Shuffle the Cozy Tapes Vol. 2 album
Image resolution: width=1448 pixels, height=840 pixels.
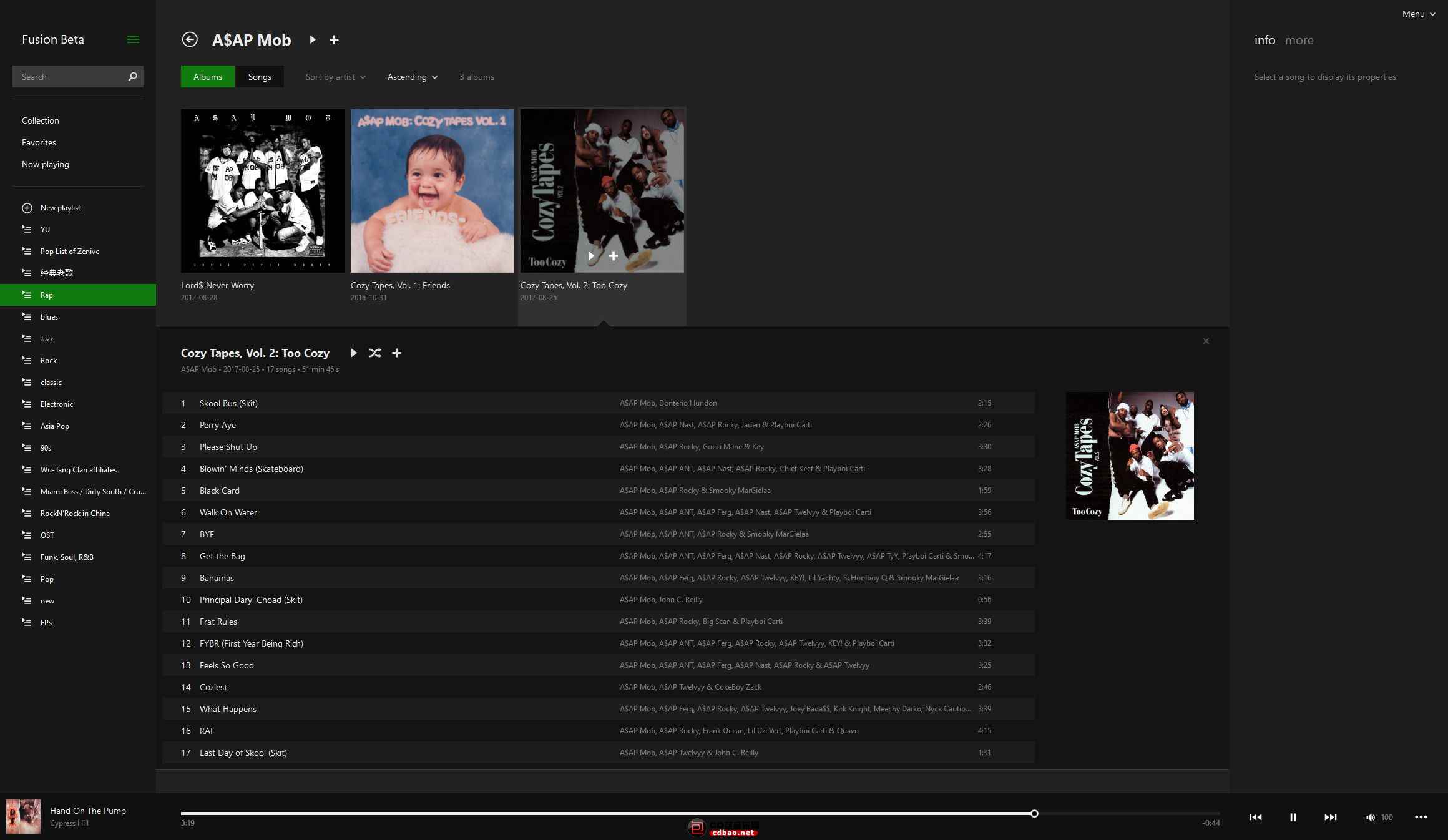[374, 353]
